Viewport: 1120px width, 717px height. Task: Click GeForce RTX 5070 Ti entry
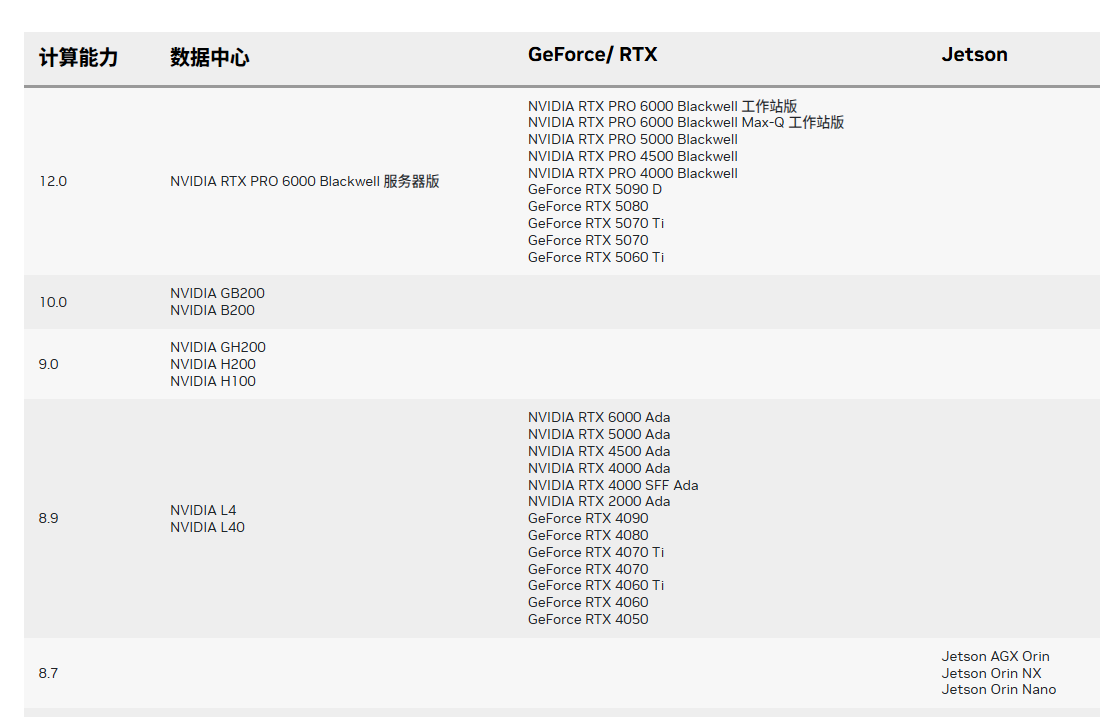596,224
